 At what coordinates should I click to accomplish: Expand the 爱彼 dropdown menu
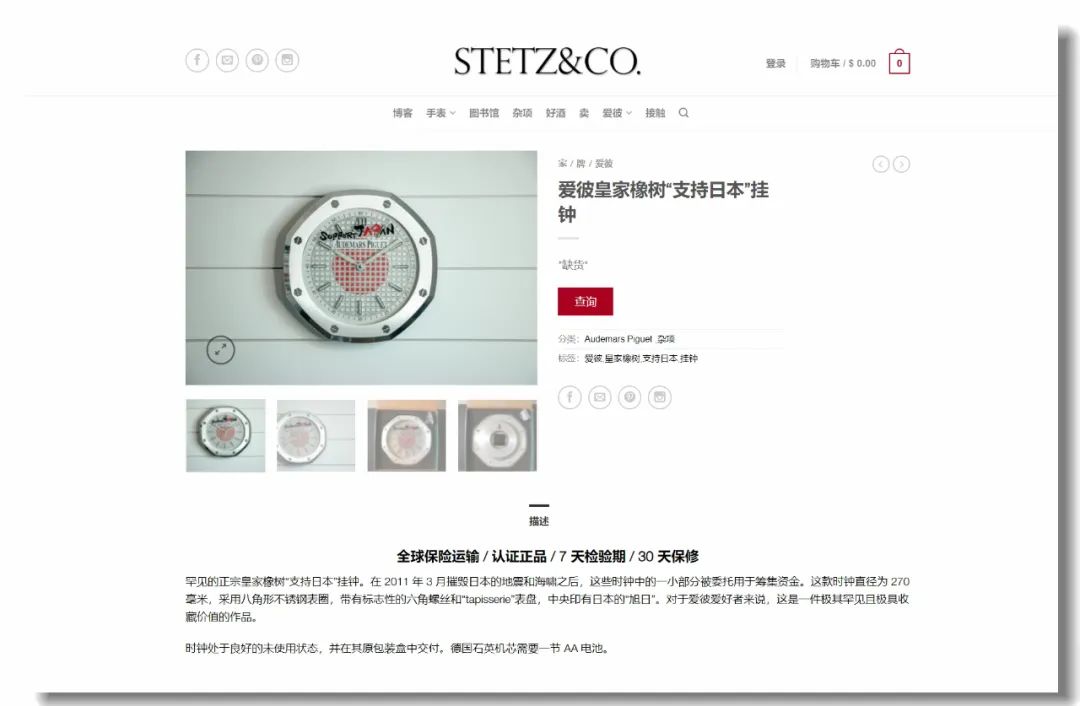pos(616,113)
